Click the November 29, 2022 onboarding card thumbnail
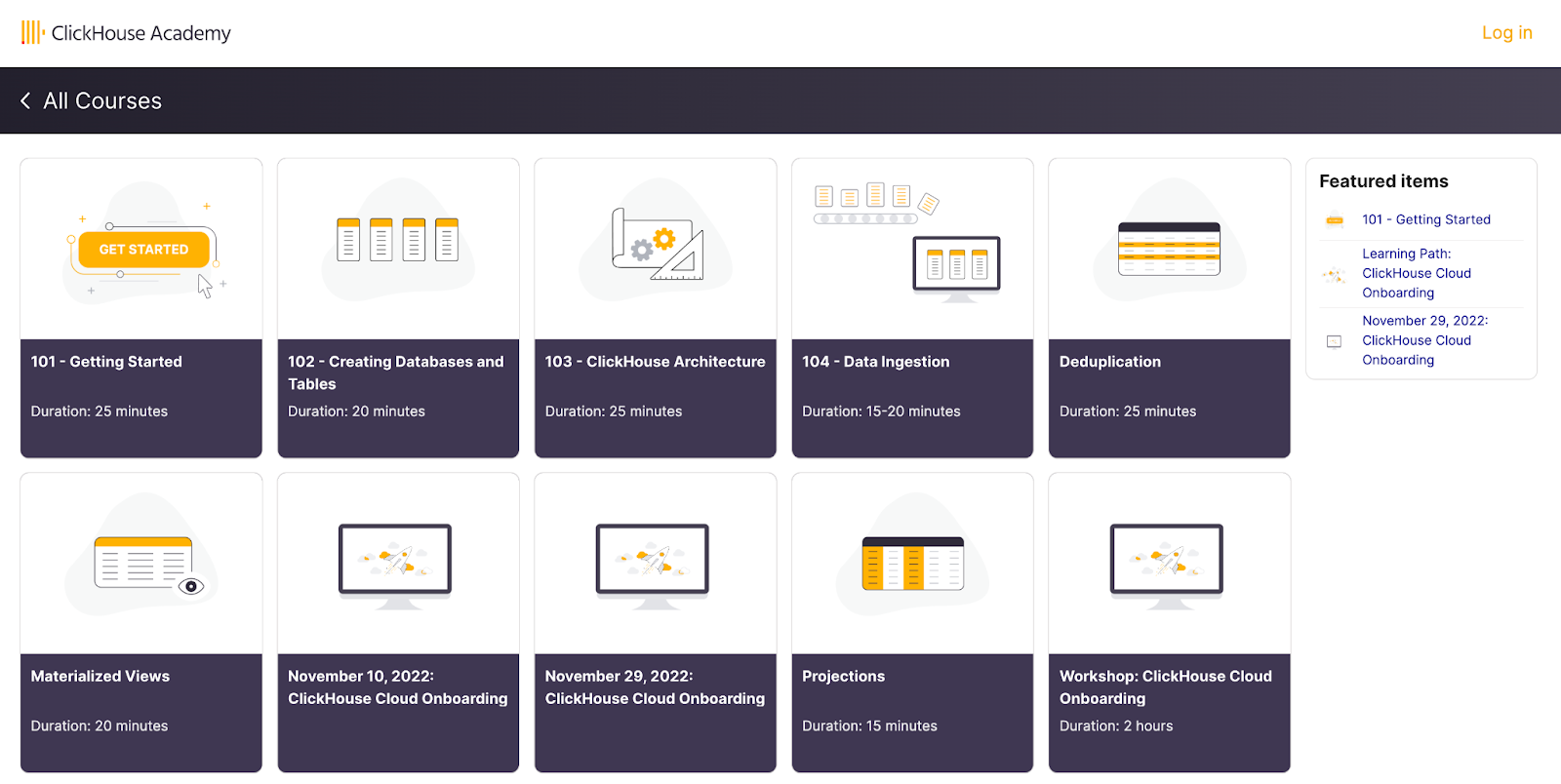This screenshot has width=1561, height=784. tap(653, 564)
